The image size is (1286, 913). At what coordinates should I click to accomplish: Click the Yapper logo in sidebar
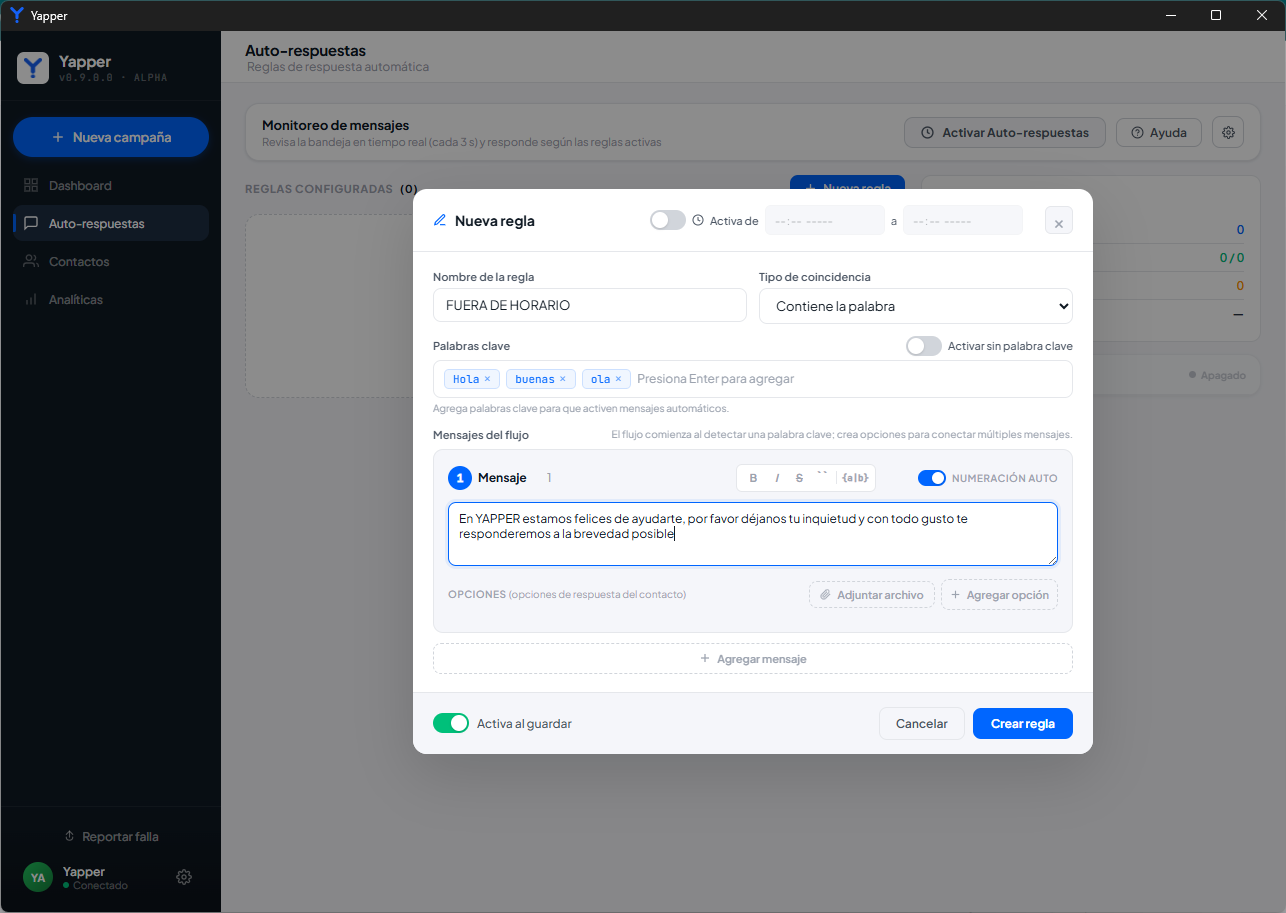pos(34,68)
